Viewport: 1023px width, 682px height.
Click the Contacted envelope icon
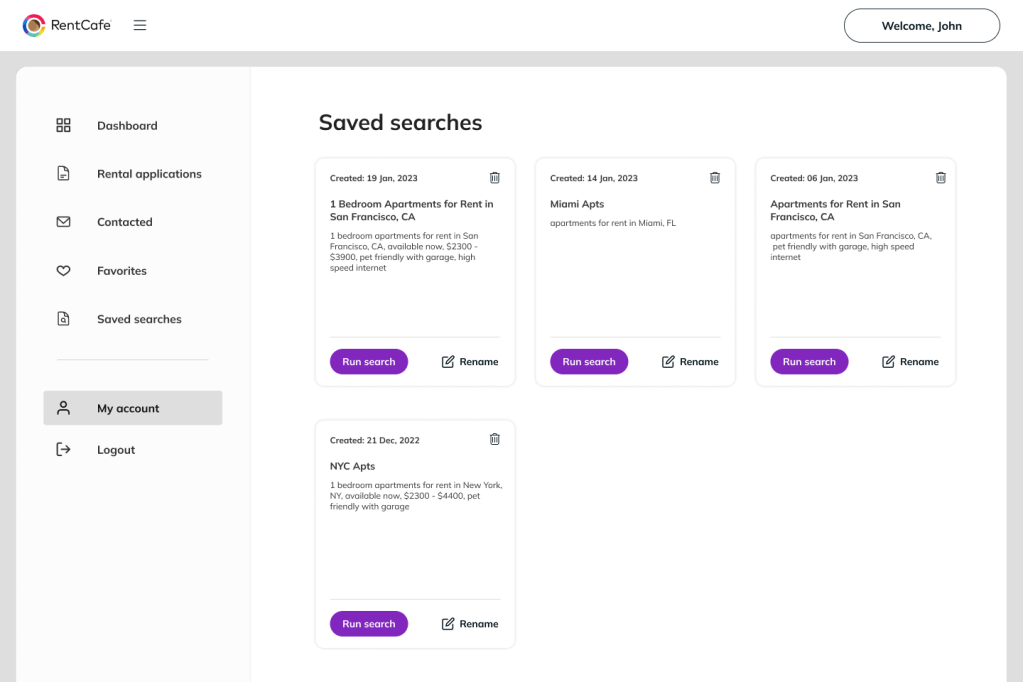coord(63,222)
